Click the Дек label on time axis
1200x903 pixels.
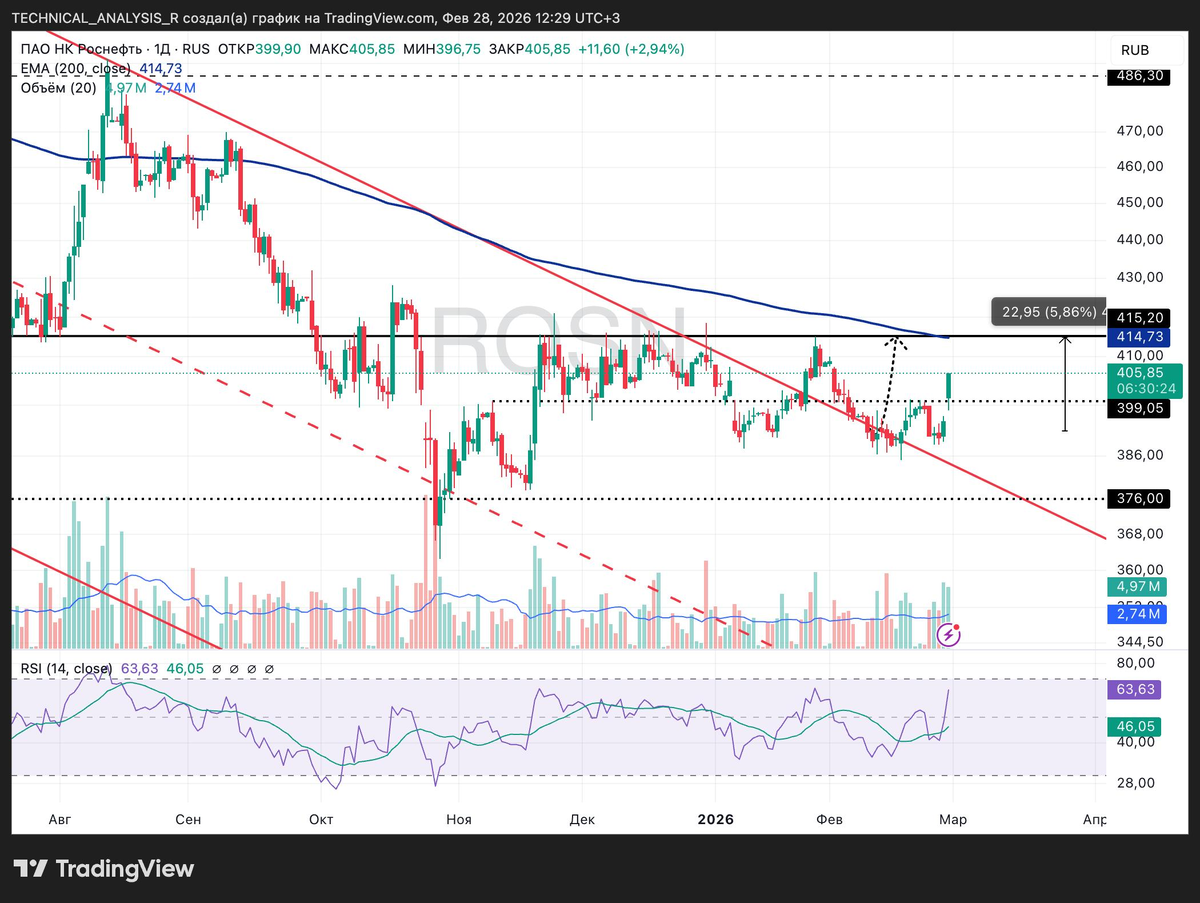click(x=582, y=819)
